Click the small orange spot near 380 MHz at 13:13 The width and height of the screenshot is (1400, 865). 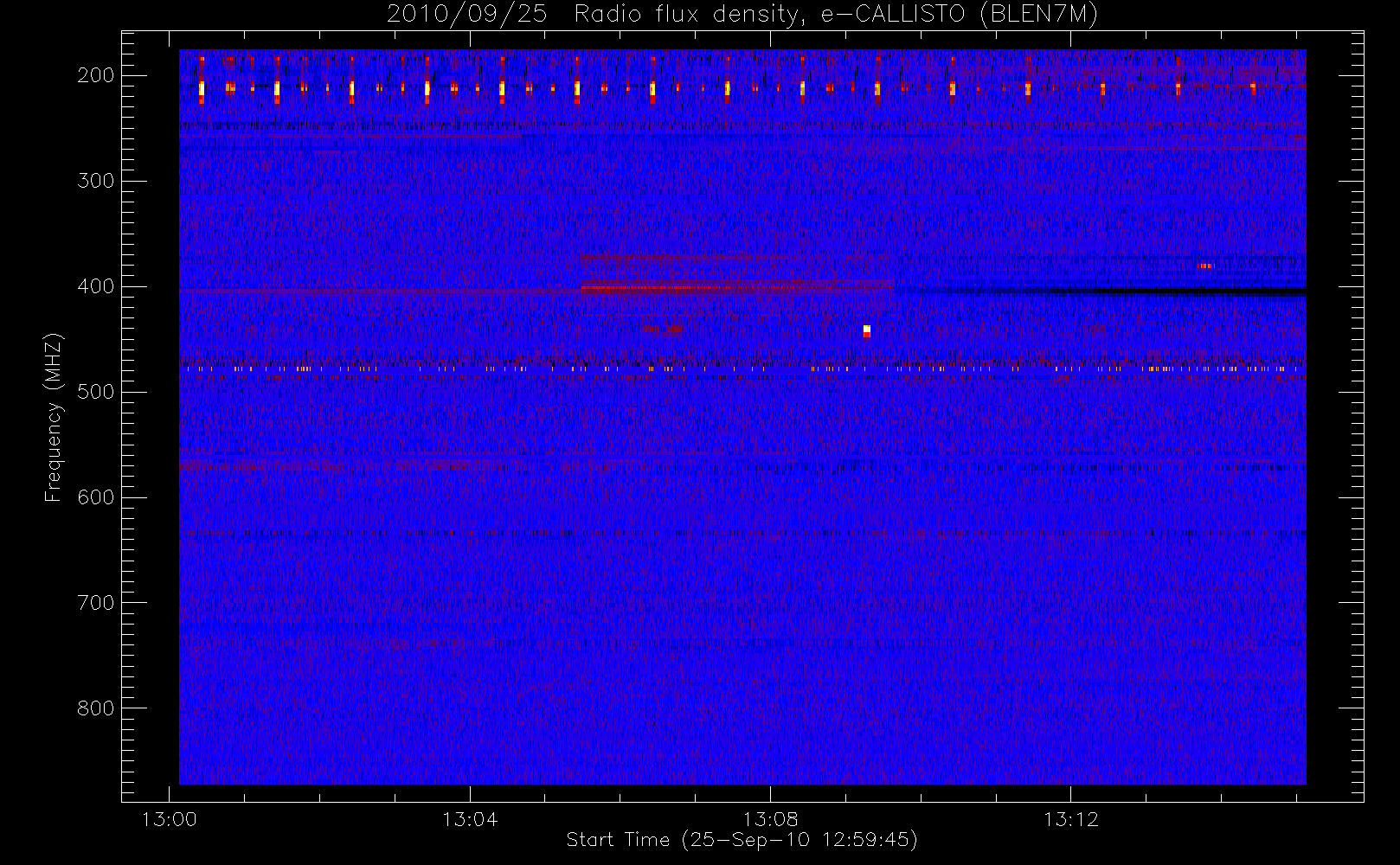(x=1205, y=266)
